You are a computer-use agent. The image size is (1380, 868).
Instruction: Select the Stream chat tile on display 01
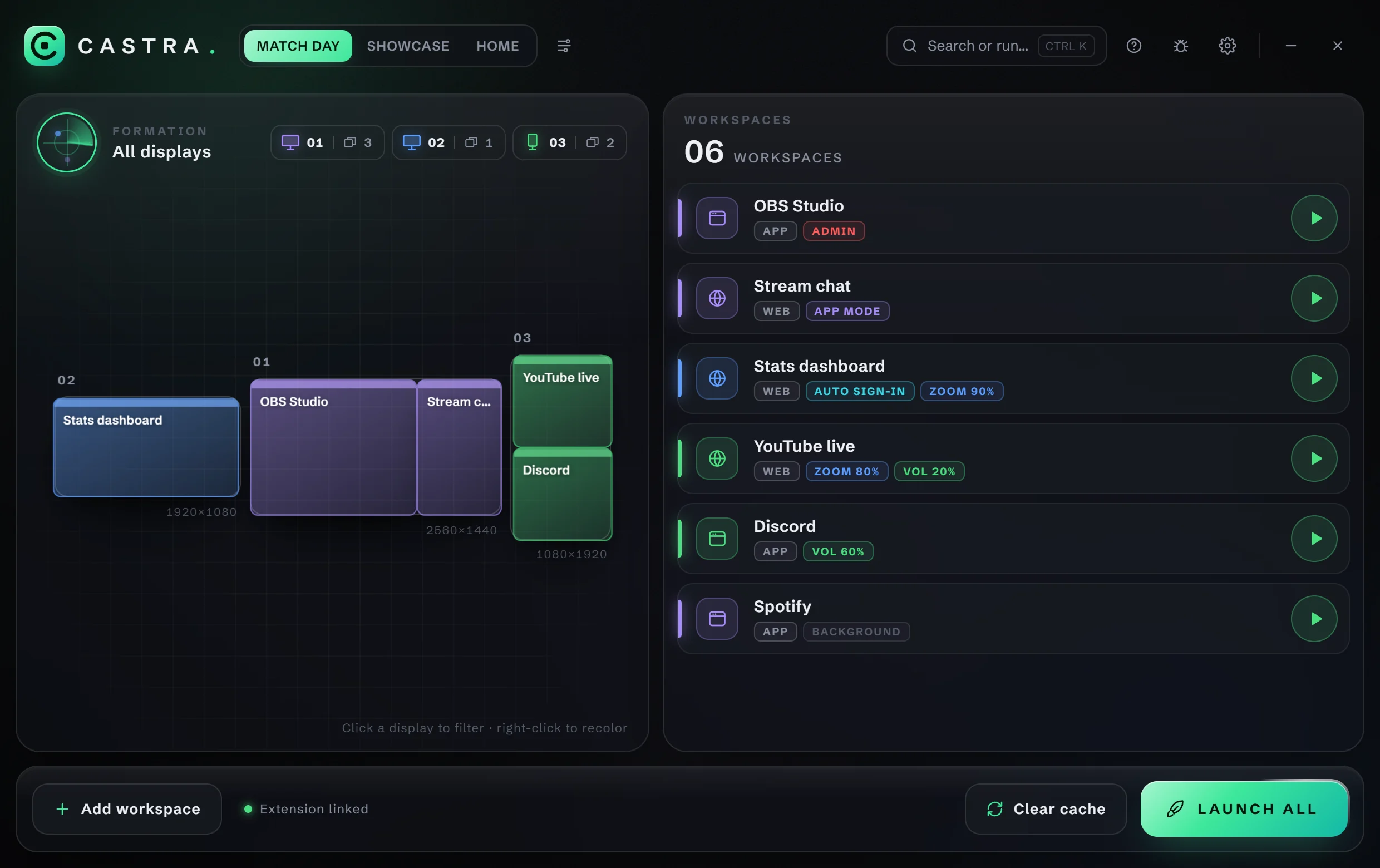click(x=459, y=447)
